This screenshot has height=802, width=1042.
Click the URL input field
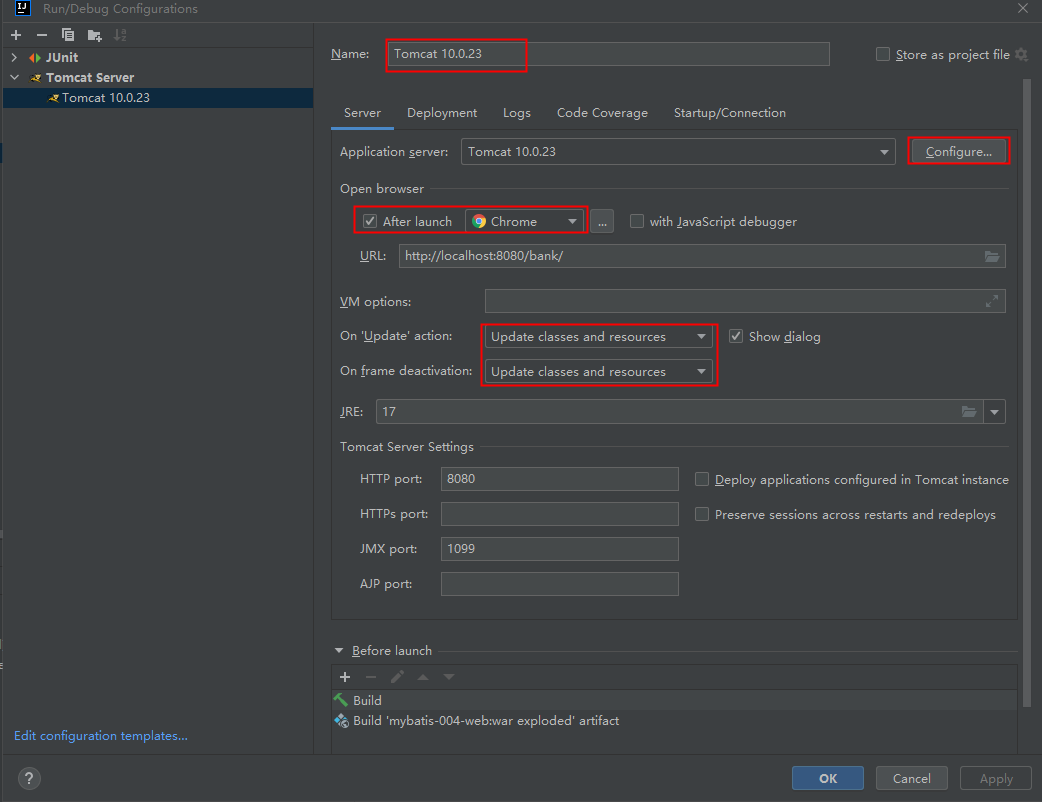702,256
